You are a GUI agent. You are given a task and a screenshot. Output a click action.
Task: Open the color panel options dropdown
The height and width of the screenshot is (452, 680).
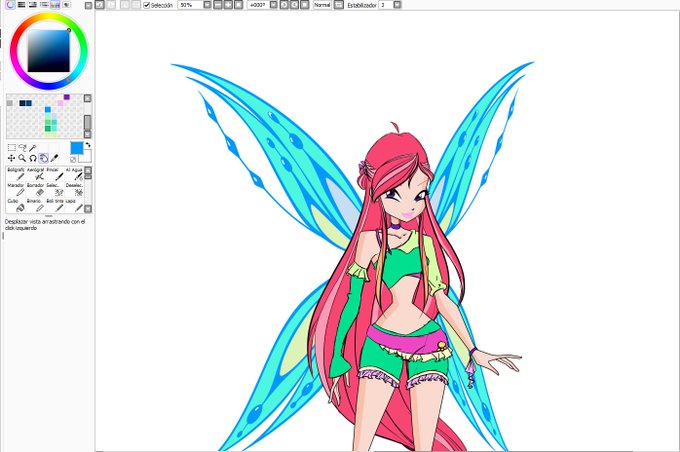tap(88, 5)
